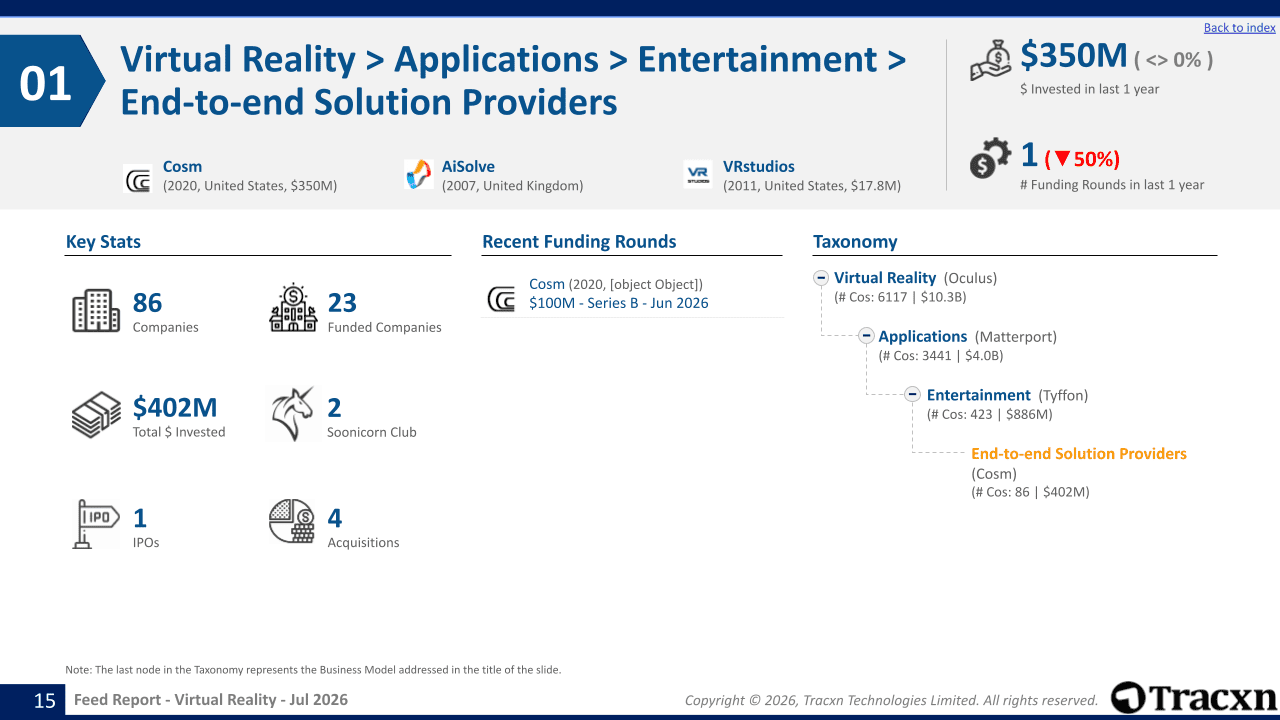Image resolution: width=1280 pixels, height=720 pixels.
Task: Collapse the Applications taxonomy node
Action: pos(867,336)
